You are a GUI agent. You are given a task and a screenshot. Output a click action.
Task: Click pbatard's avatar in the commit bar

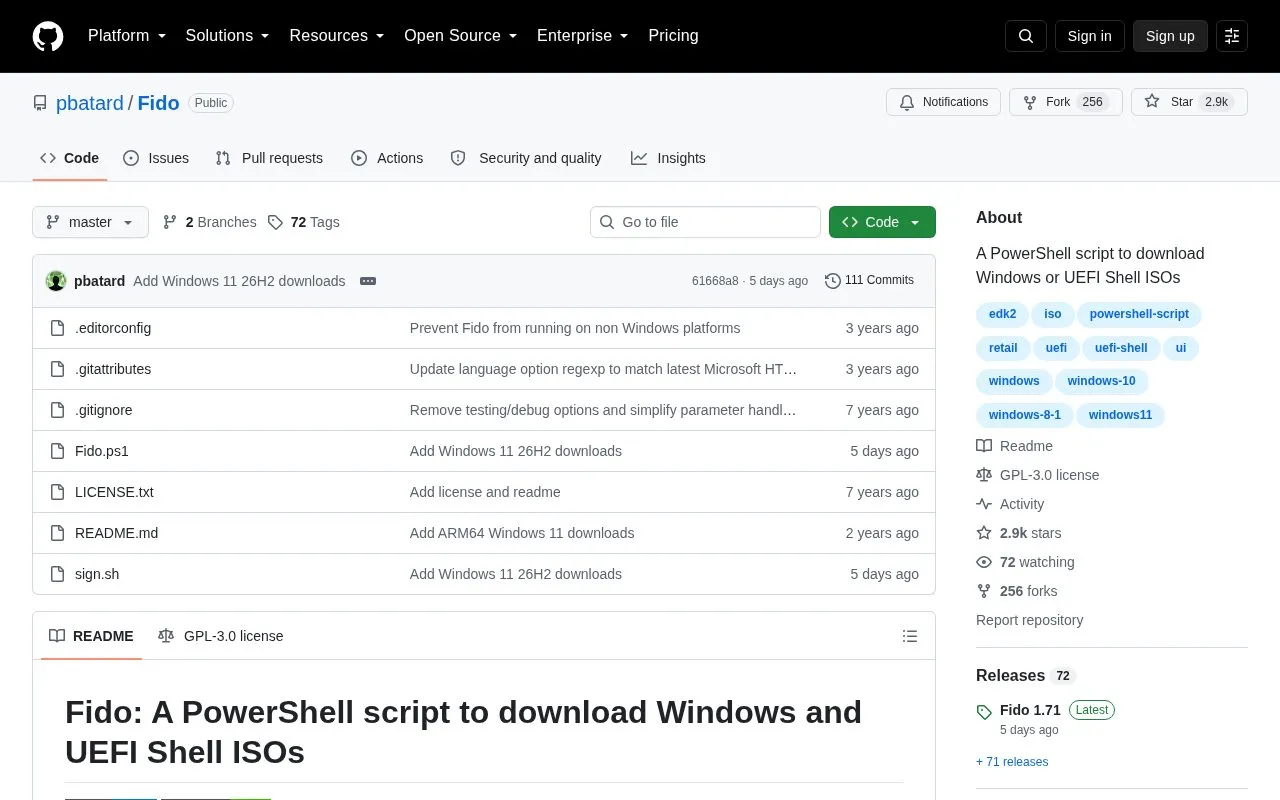pyautogui.click(x=56, y=281)
